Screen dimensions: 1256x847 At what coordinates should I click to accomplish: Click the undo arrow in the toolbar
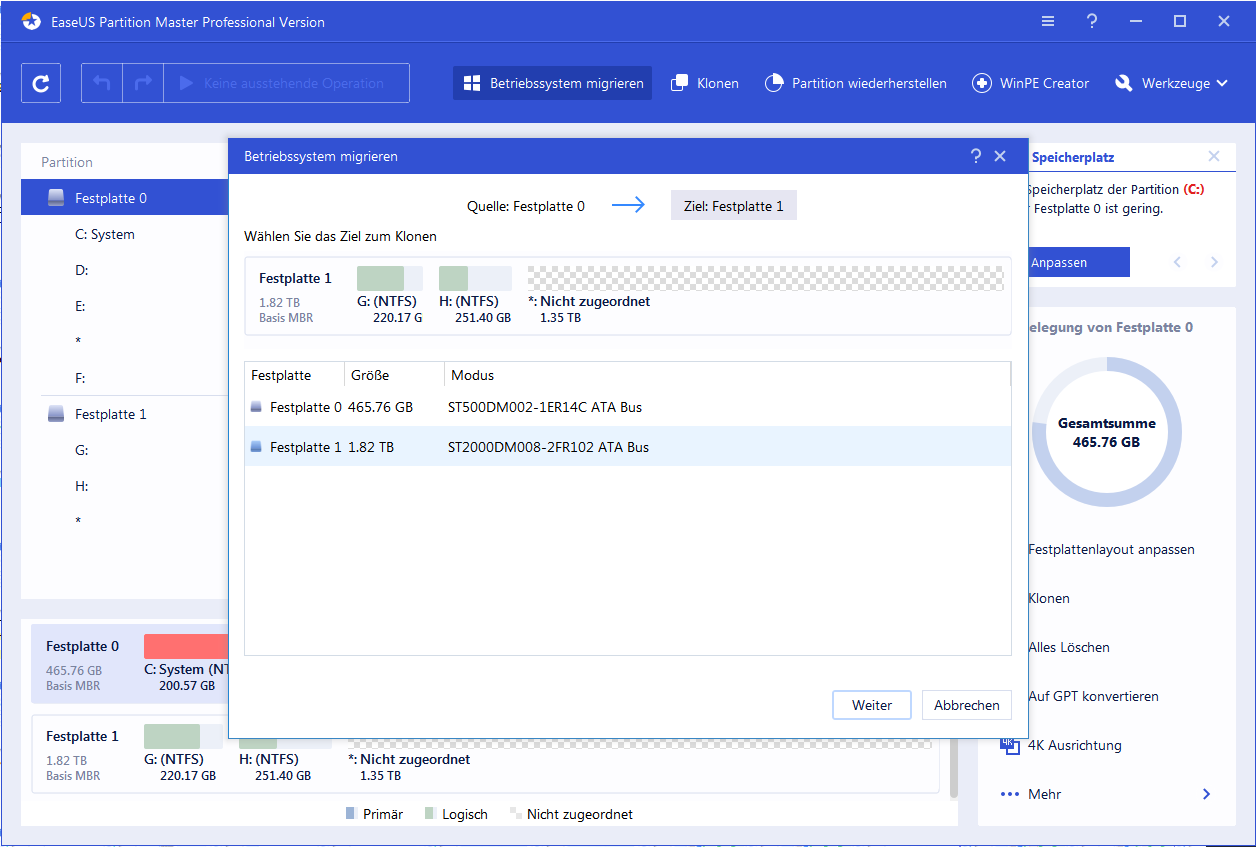[x=102, y=83]
